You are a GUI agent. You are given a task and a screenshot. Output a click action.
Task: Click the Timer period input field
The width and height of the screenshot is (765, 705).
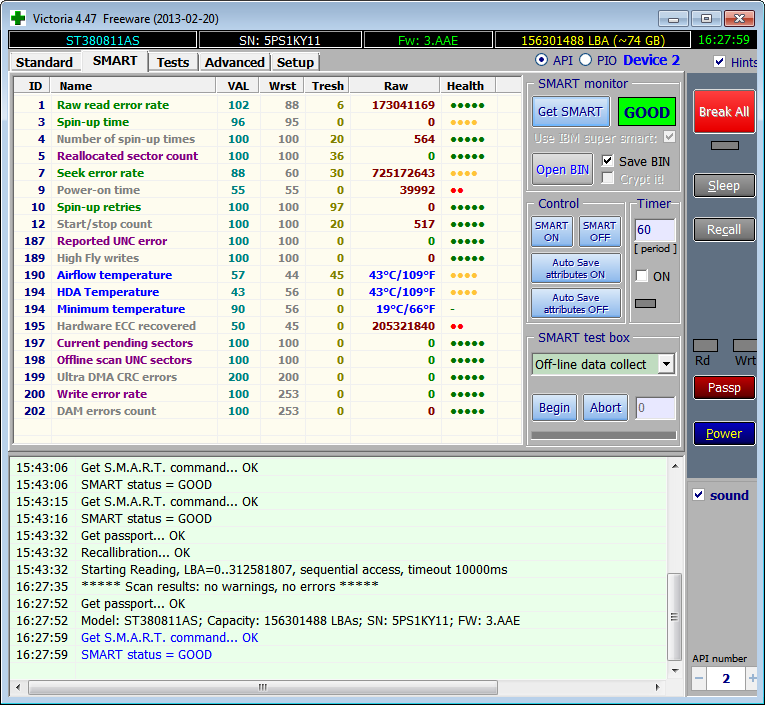pyautogui.click(x=655, y=229)
